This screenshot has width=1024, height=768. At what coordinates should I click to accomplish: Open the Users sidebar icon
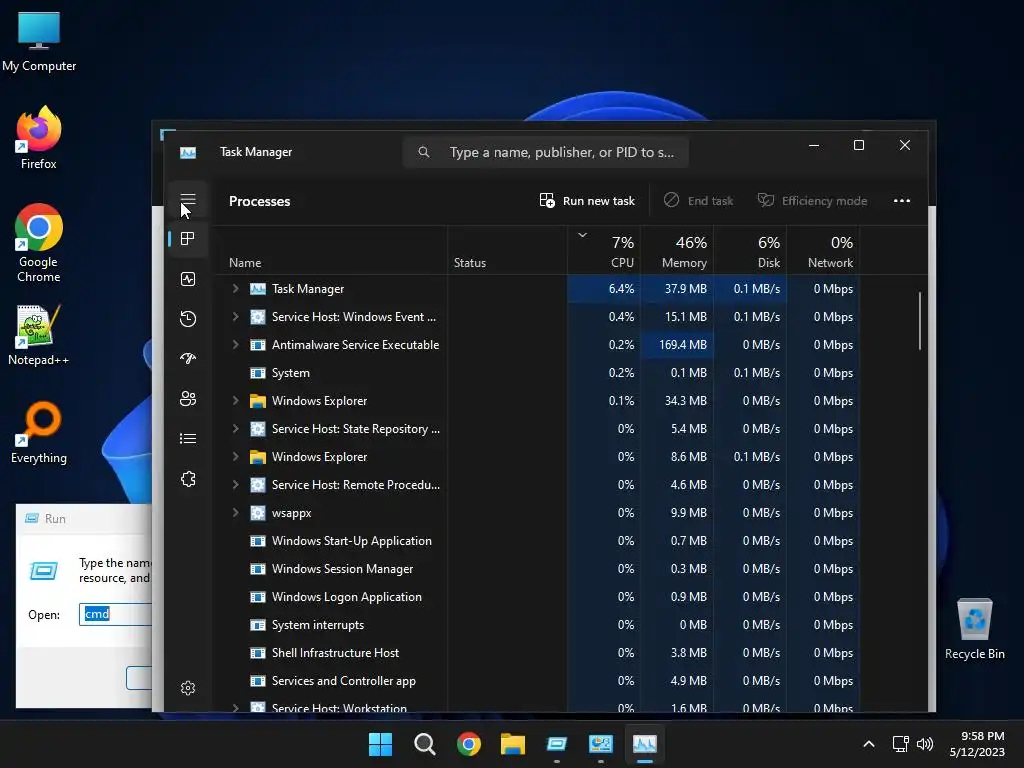click(187, 398)
